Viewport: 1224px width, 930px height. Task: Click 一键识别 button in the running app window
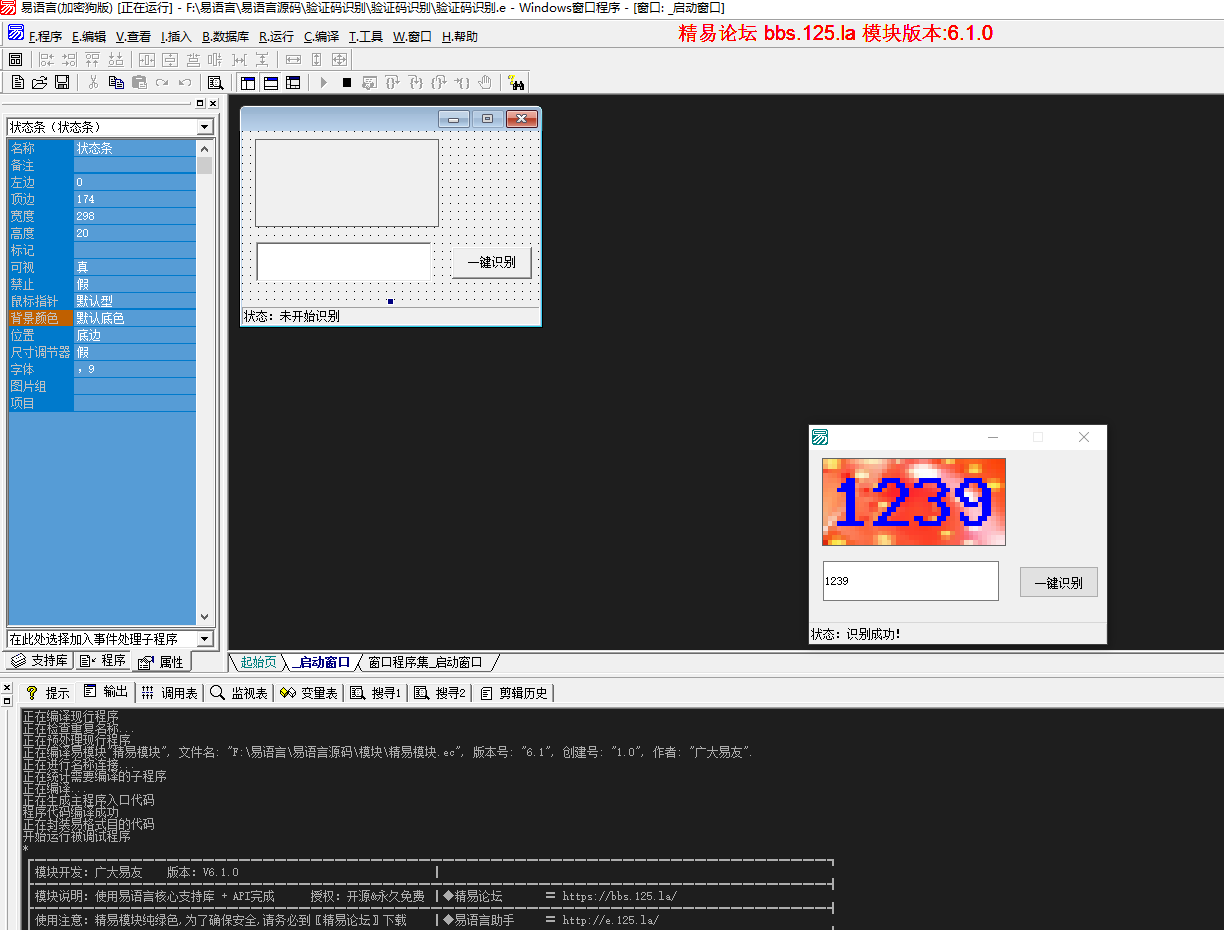coord(1059,582)
